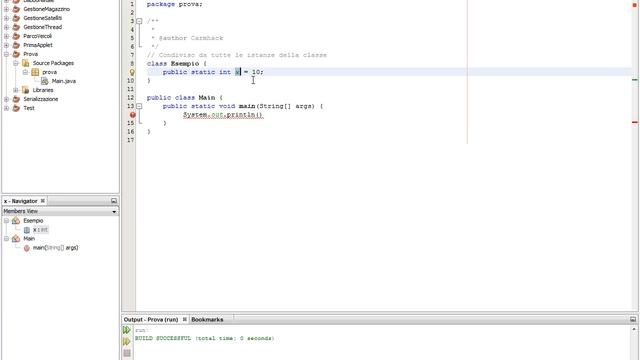Click the Main class icon in Navigator
This screenshot has height=360, width=640.
(16, 238)
